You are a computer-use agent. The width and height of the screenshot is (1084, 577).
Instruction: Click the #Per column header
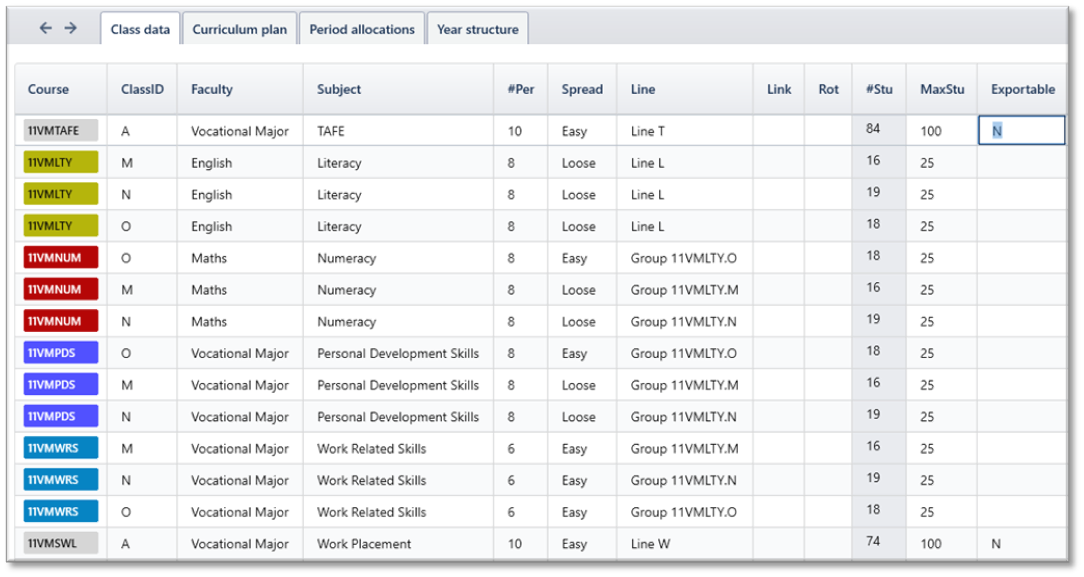[521, 89]
